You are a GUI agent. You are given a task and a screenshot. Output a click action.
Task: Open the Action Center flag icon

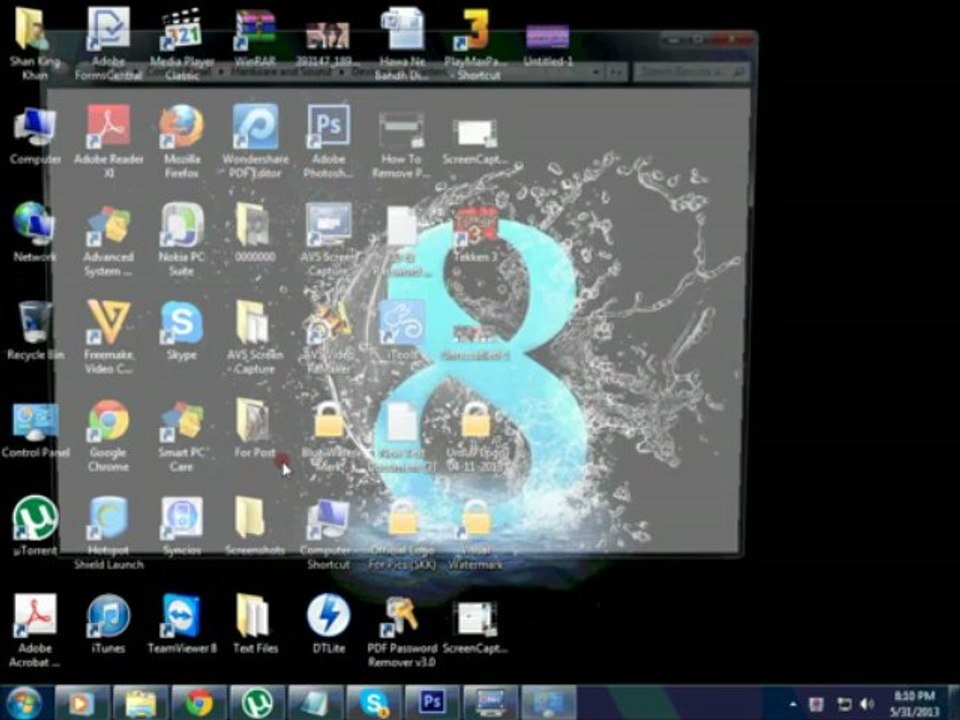816,705
